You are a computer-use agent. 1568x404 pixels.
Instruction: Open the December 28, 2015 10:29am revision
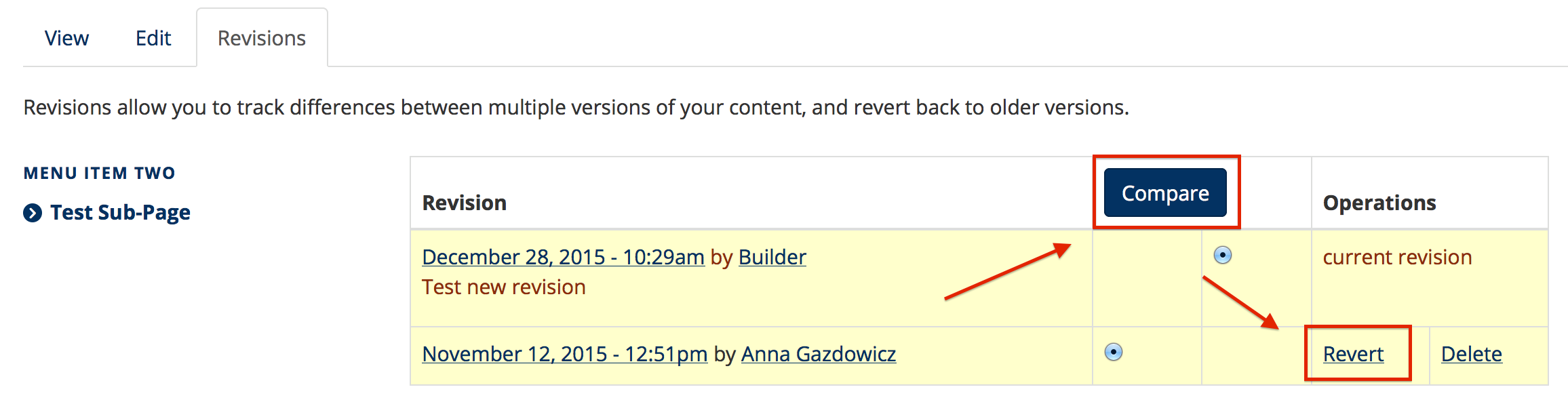[x=563, y=257]
